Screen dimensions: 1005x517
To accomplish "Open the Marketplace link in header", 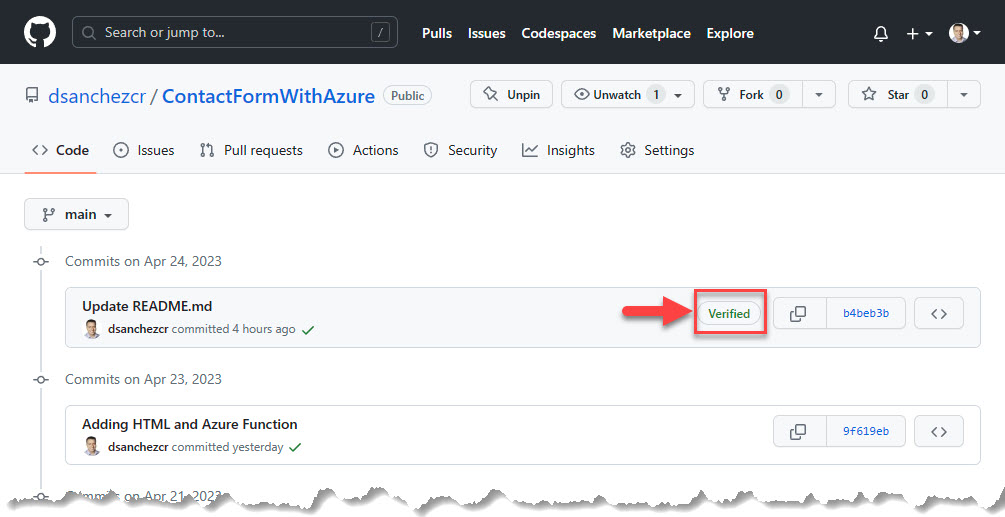I will point(651,33).
